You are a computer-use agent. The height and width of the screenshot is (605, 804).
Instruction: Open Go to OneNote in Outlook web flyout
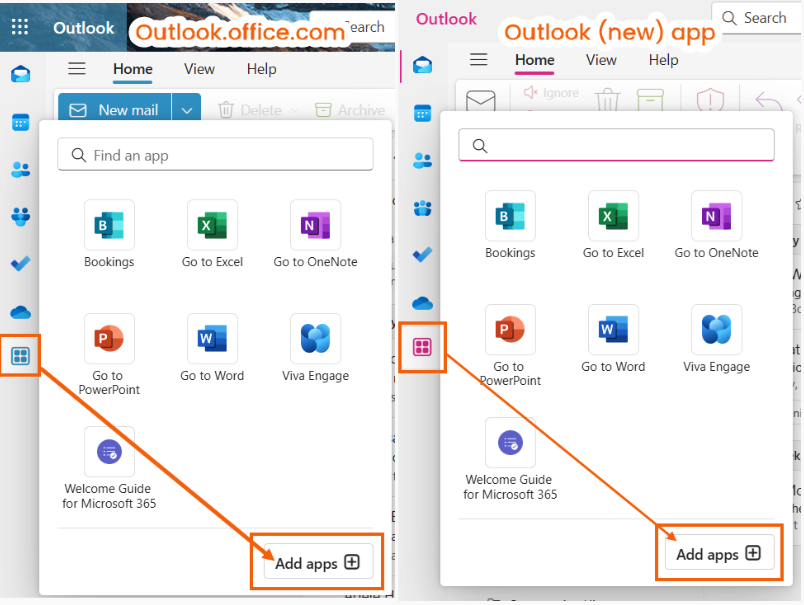click(x=315, y=234)
